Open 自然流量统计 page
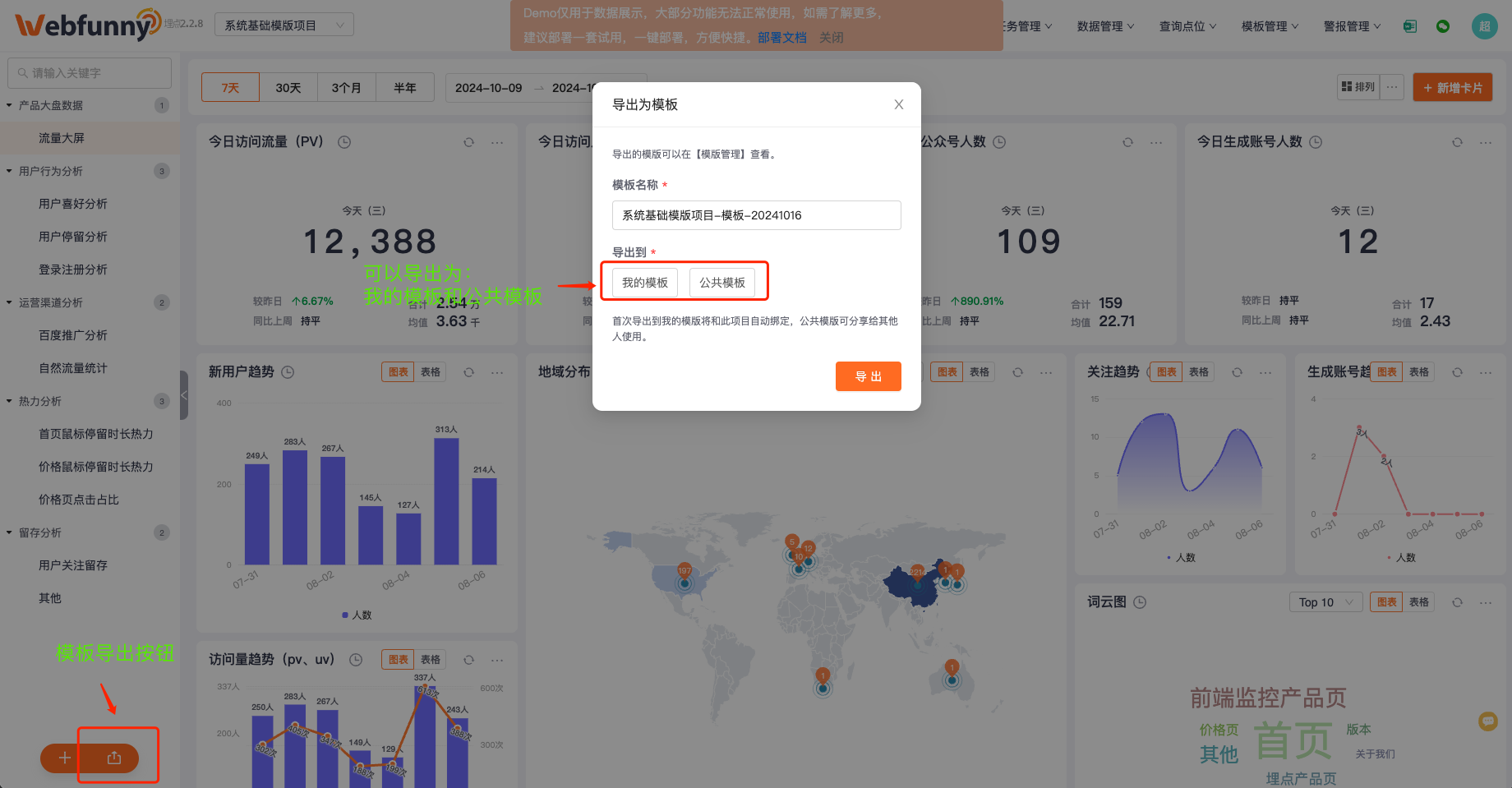This screenshot has width=1512, height=788. [x=73, y=368]
